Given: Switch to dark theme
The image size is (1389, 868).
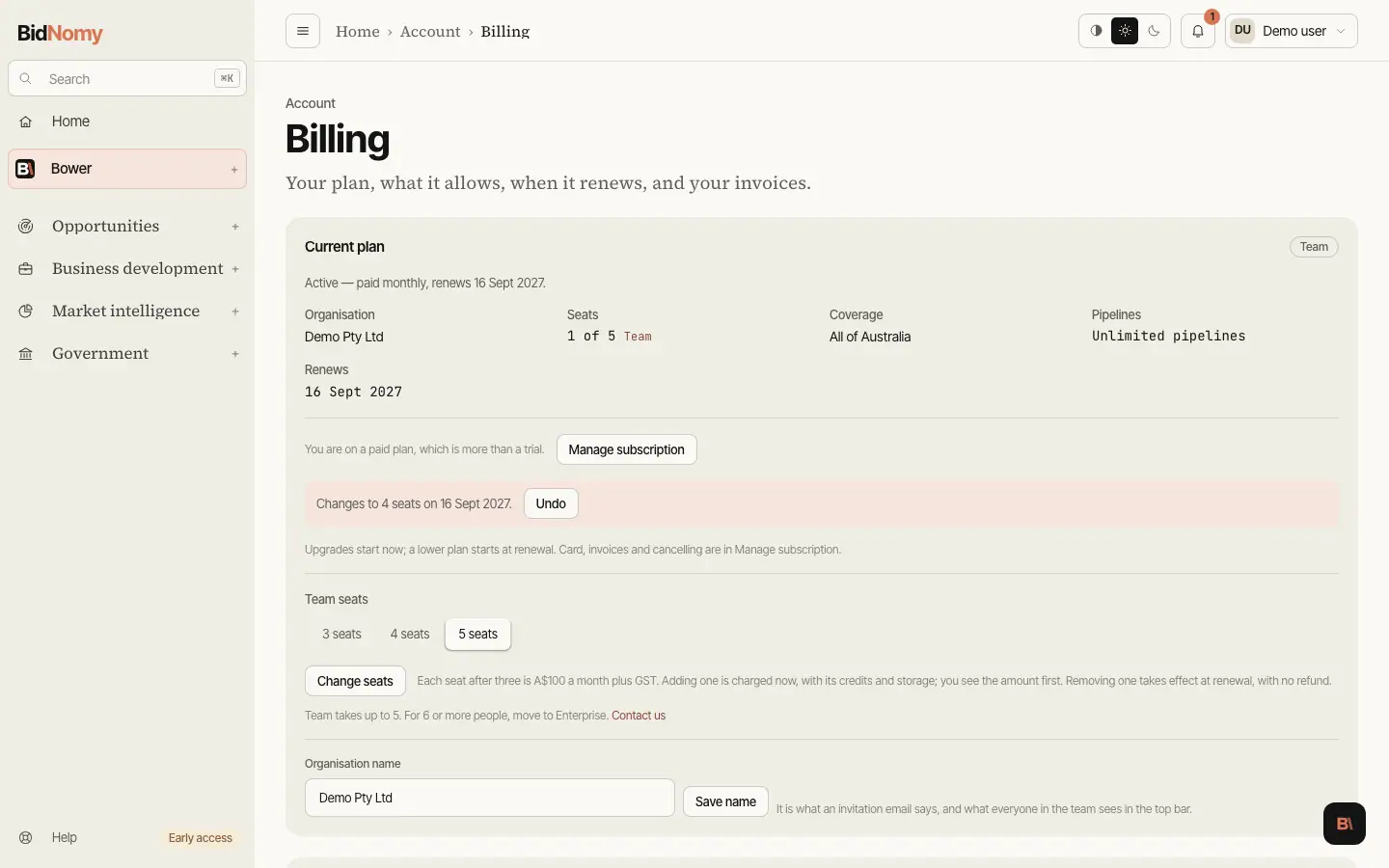Looking at the screenshot, I should 1154,31.
